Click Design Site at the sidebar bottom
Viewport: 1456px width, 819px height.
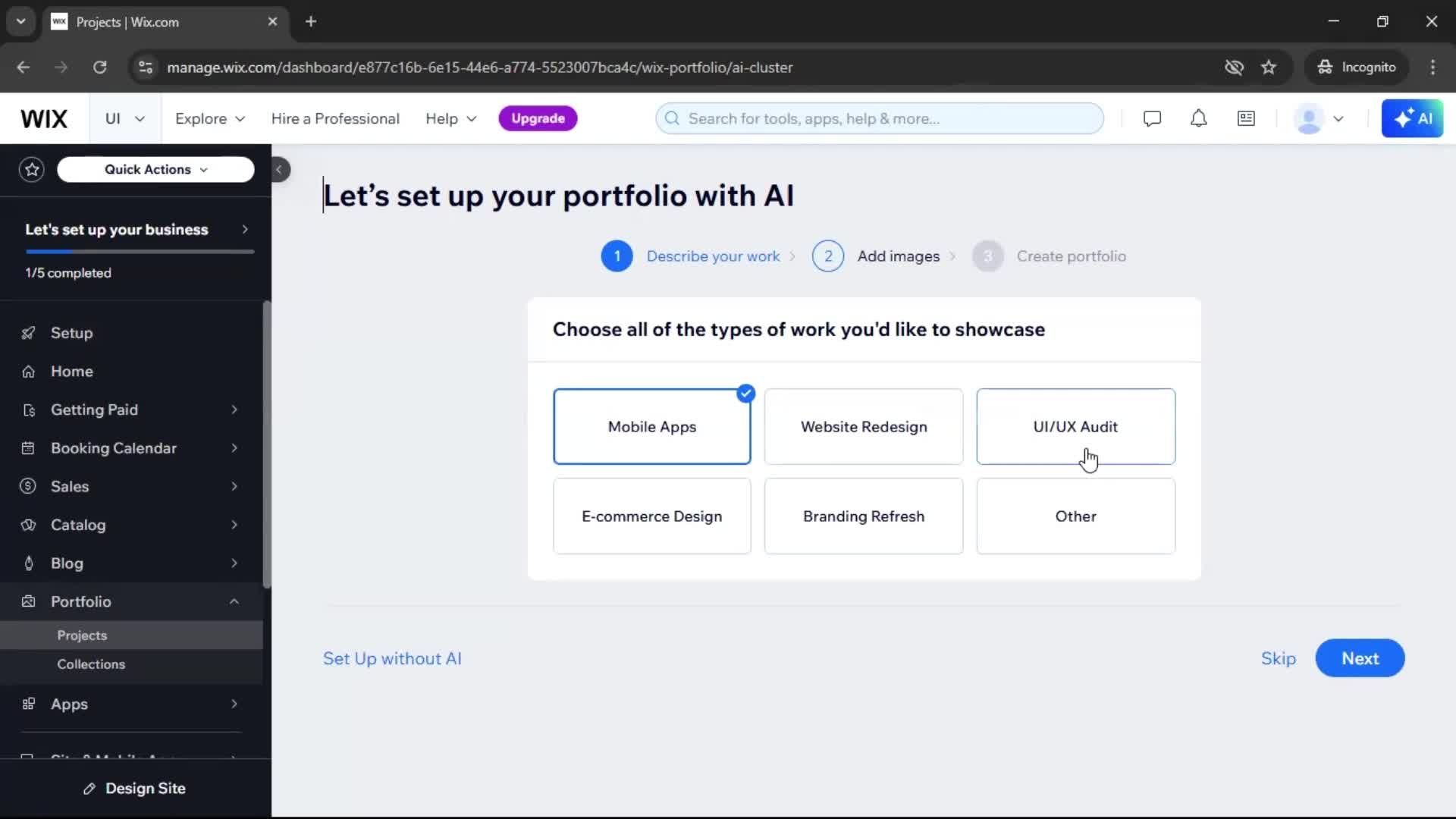135,789
